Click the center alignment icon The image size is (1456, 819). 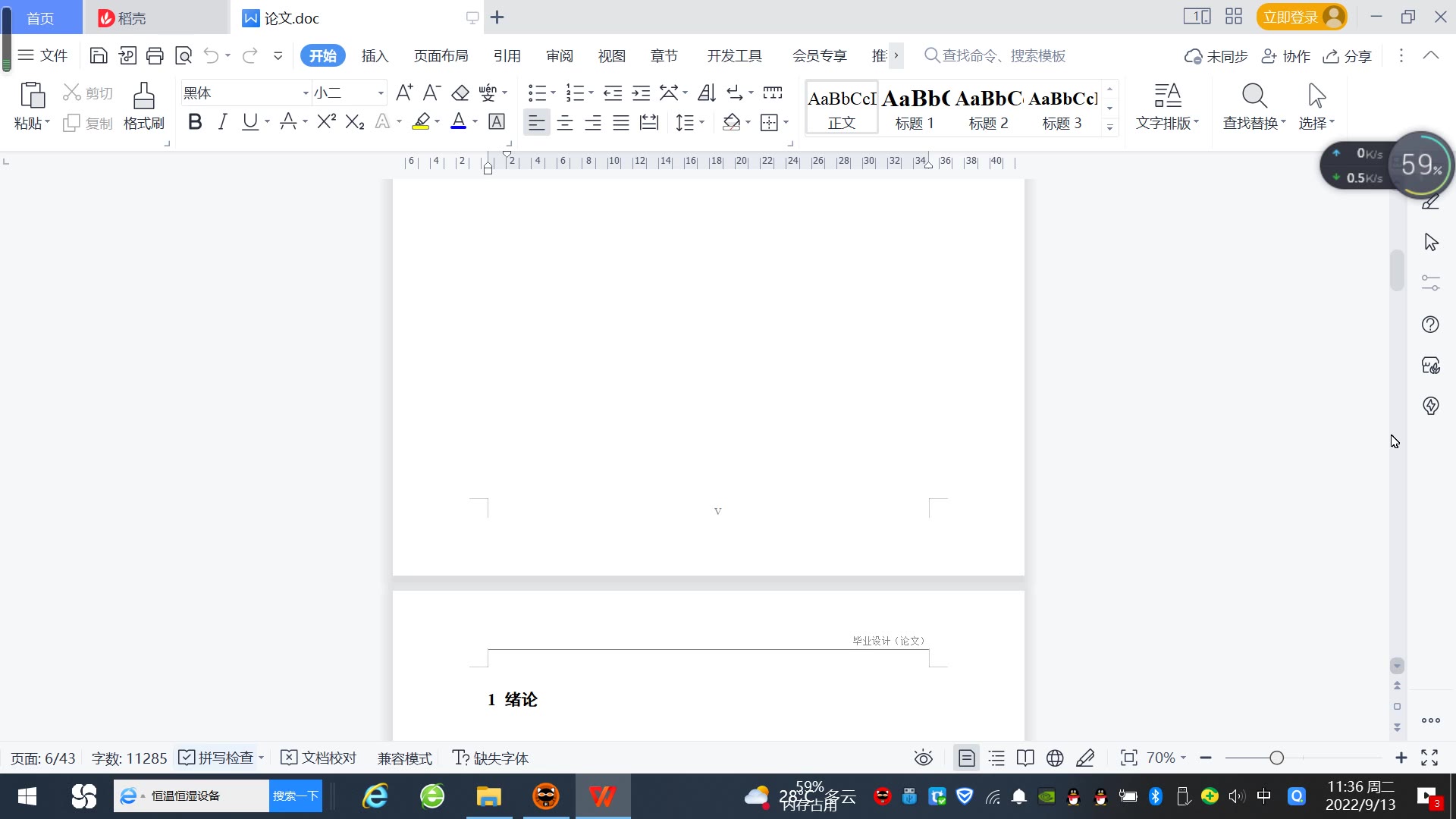pos(565,122)
